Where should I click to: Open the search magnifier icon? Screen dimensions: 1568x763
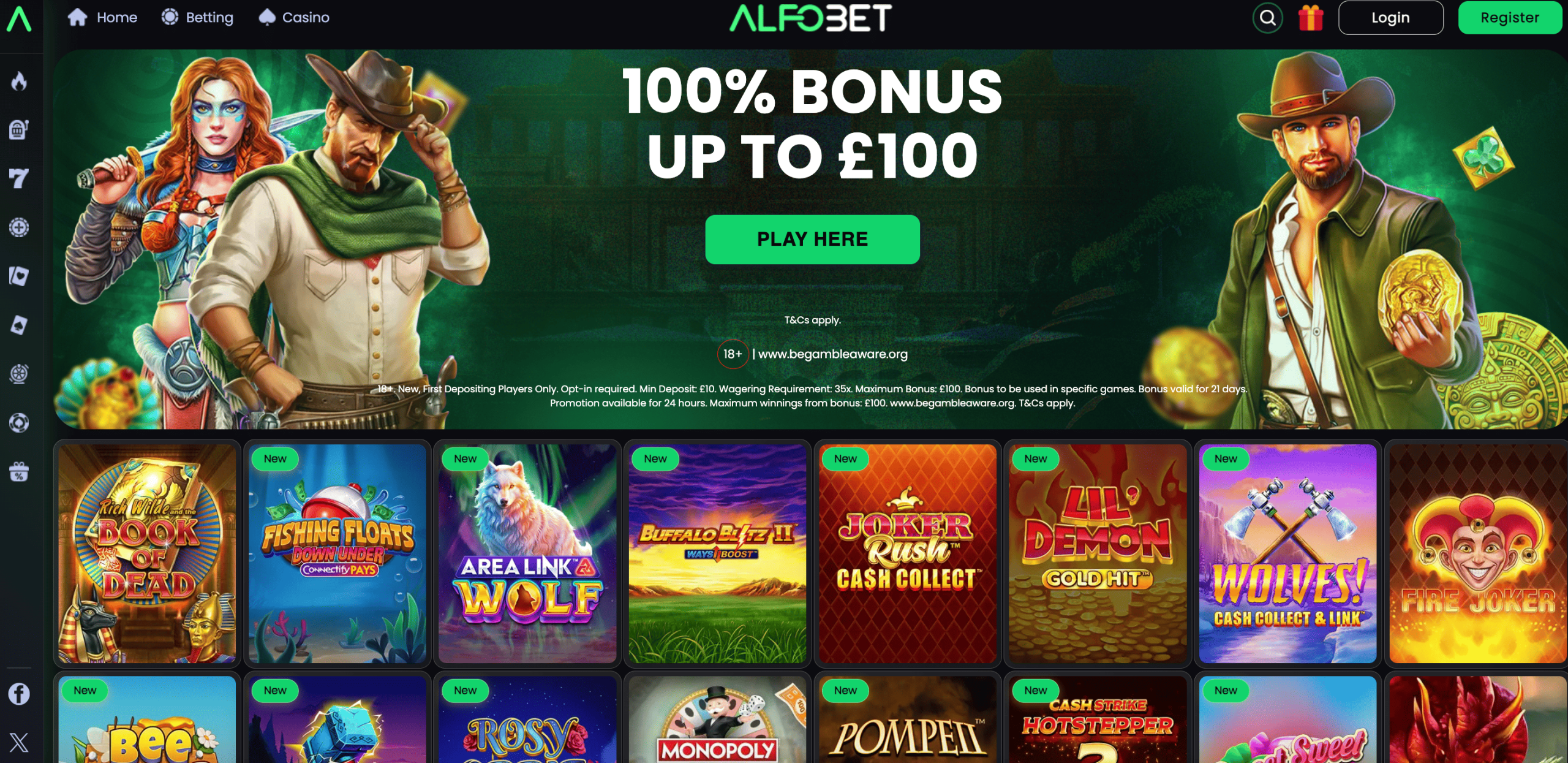[1267, 18]
